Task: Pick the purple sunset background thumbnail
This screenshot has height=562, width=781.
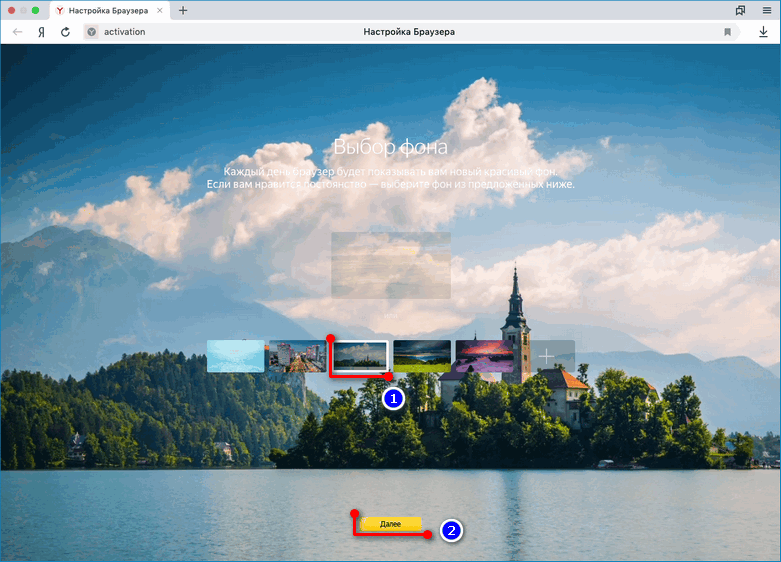Action: 483,356
